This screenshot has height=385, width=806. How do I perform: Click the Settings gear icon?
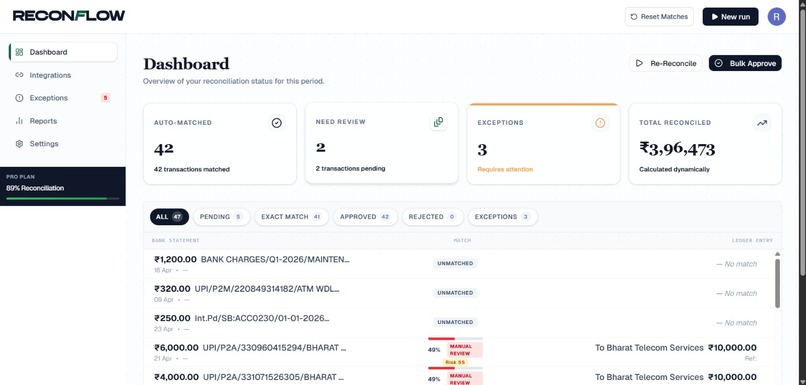(20, 143)
